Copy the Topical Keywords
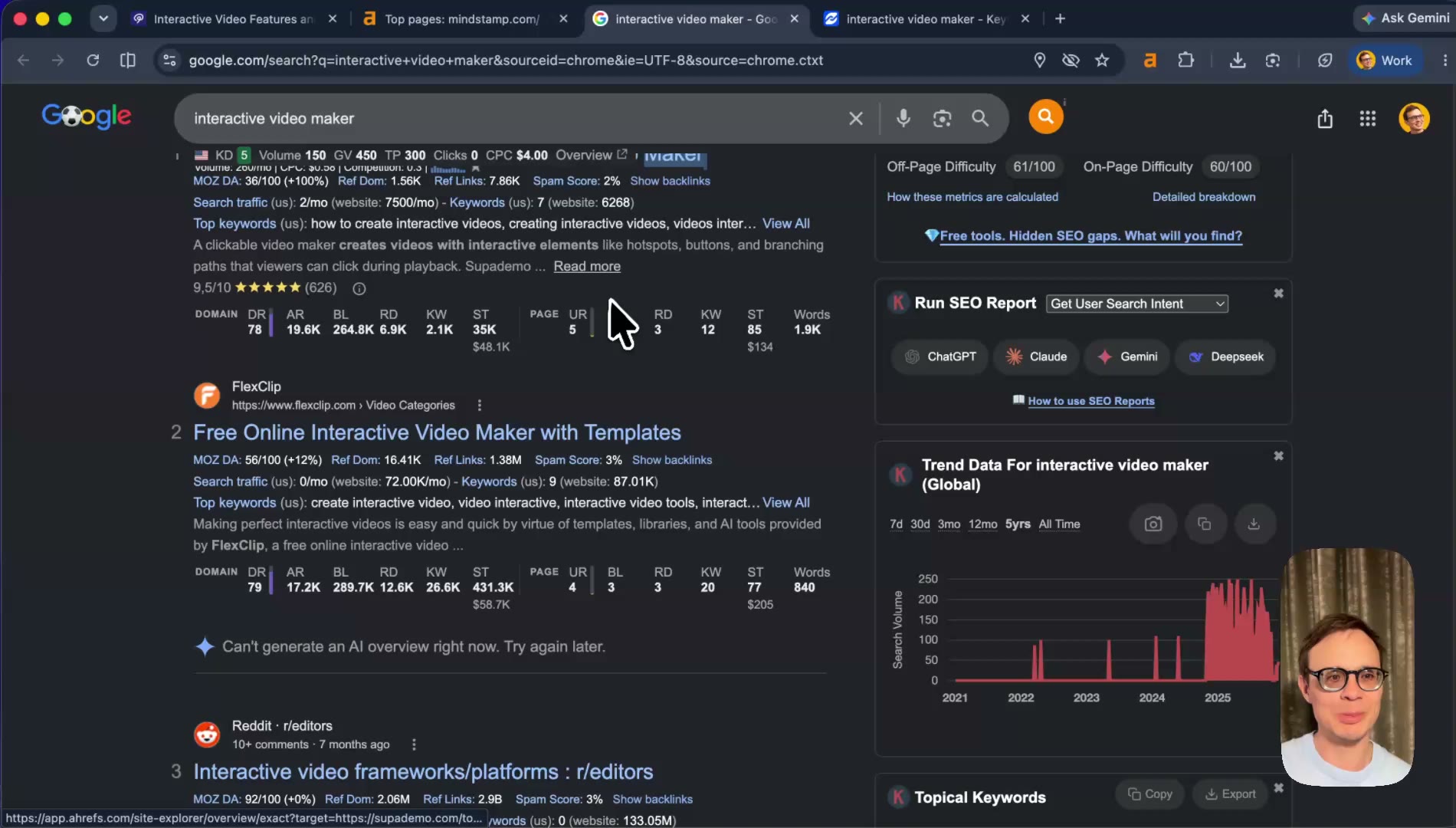The width and height of the screenshot is (1456, 828). pos(1150,794)
